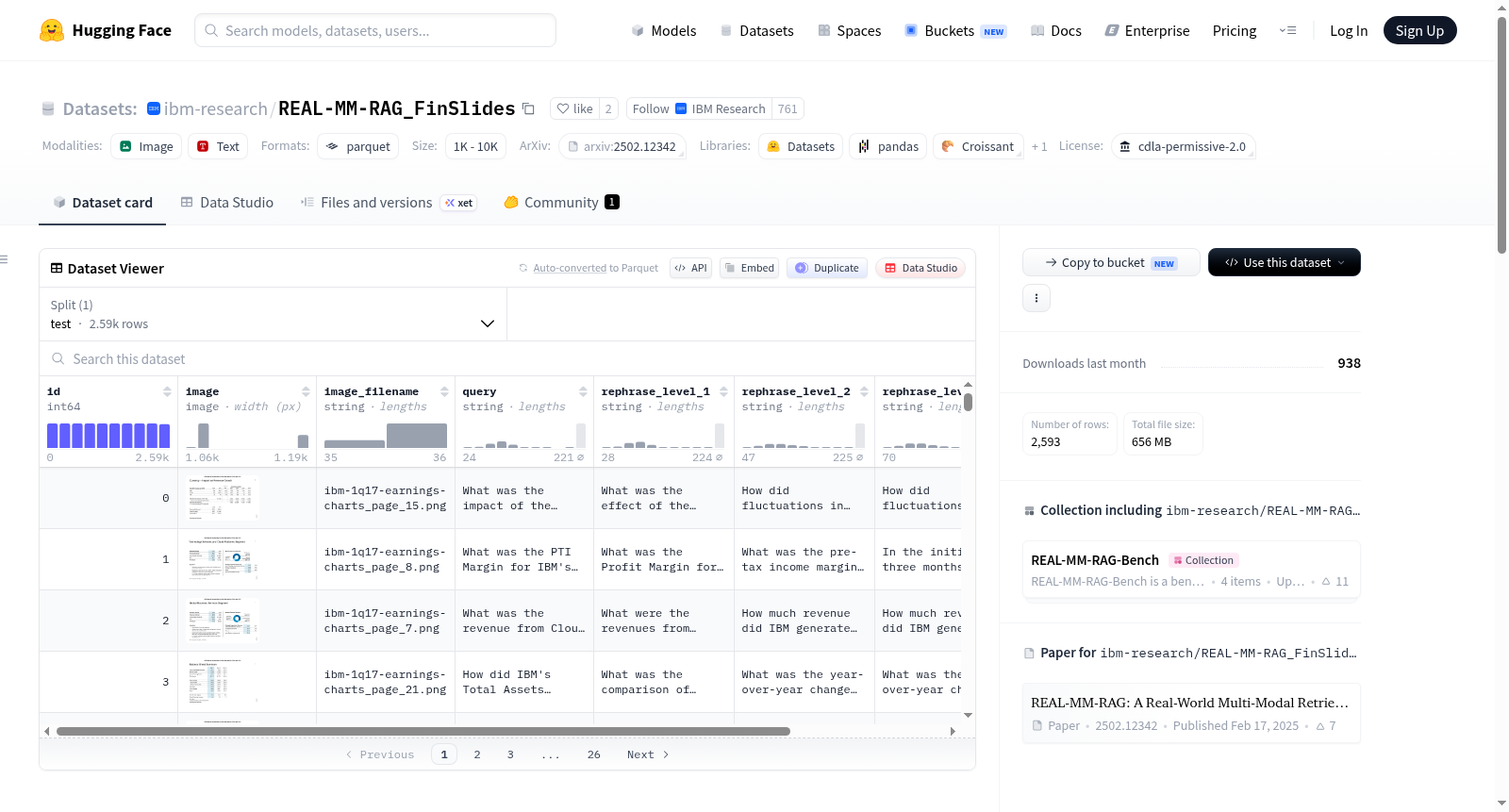Viewport: 1509px width, 812px height.
Task: Show the +1 more libraries
Action: point(1039,147)
